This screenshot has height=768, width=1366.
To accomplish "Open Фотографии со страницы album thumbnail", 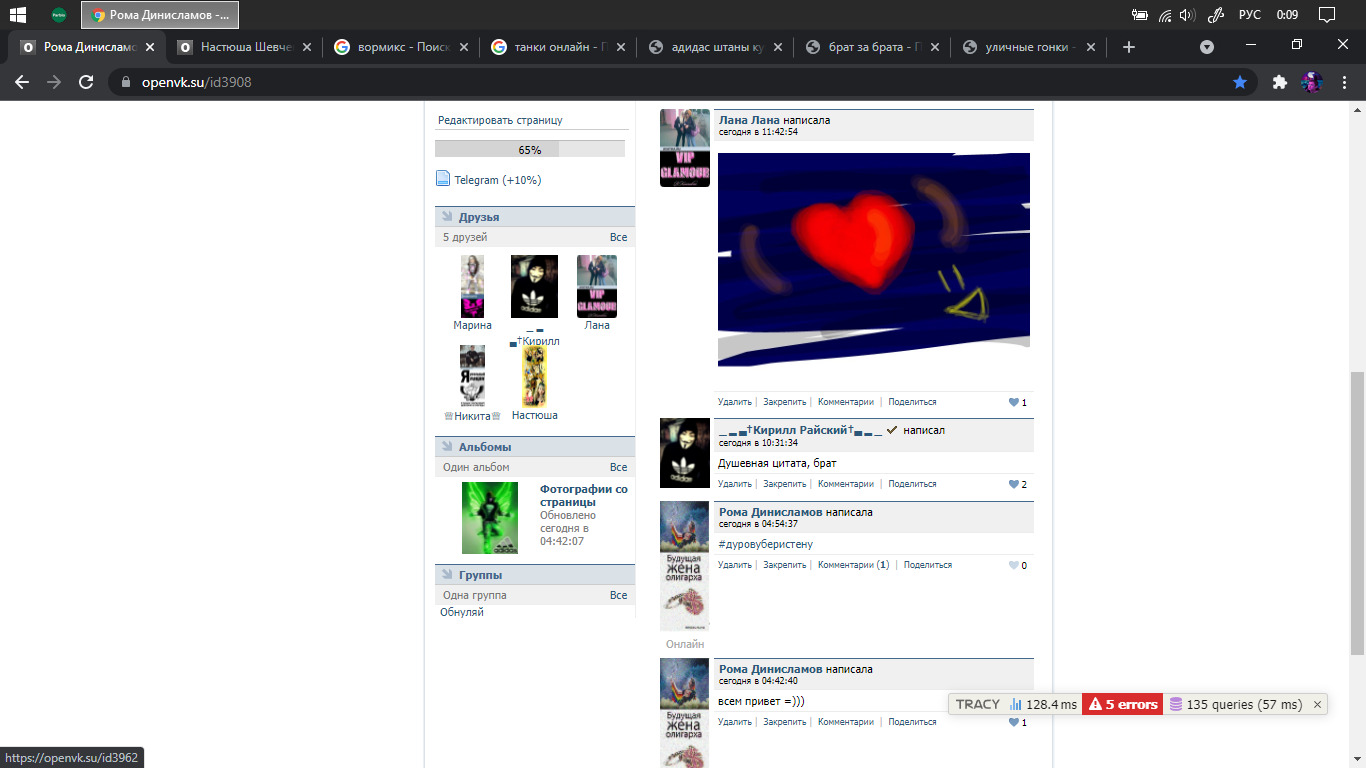I will click(x=490, y=517).
